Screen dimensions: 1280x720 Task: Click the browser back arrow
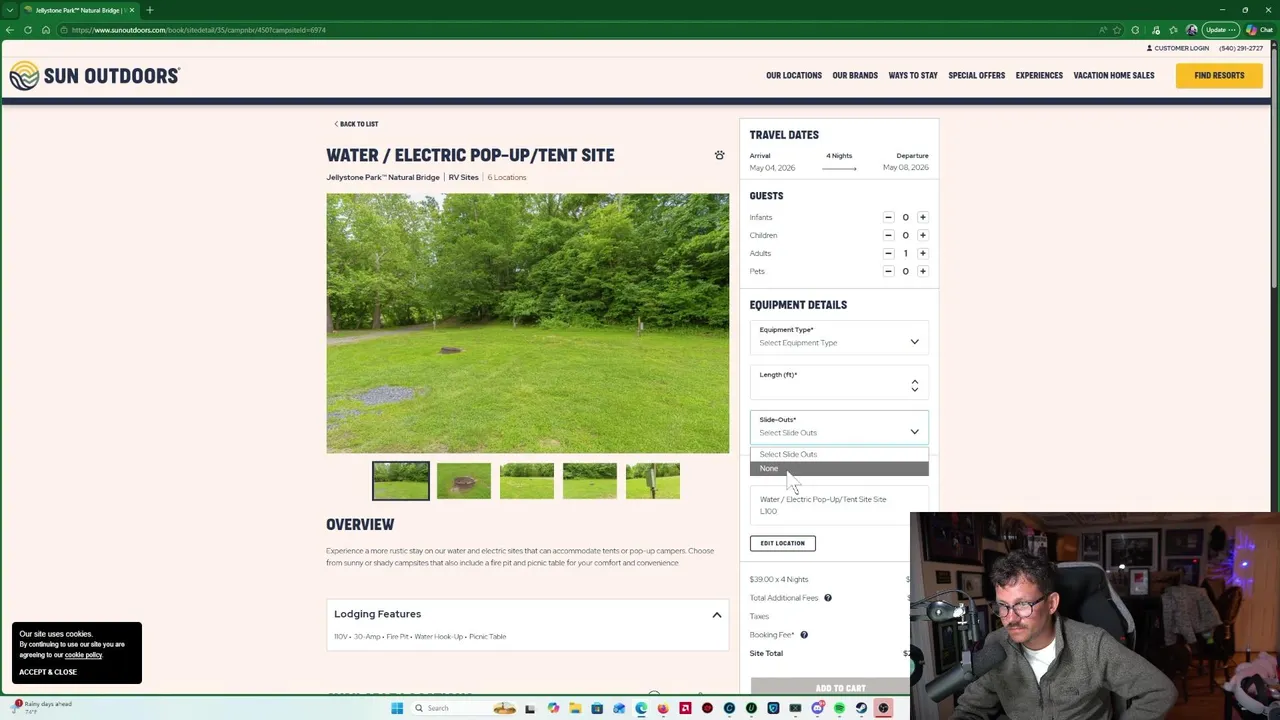coord(10,30)
